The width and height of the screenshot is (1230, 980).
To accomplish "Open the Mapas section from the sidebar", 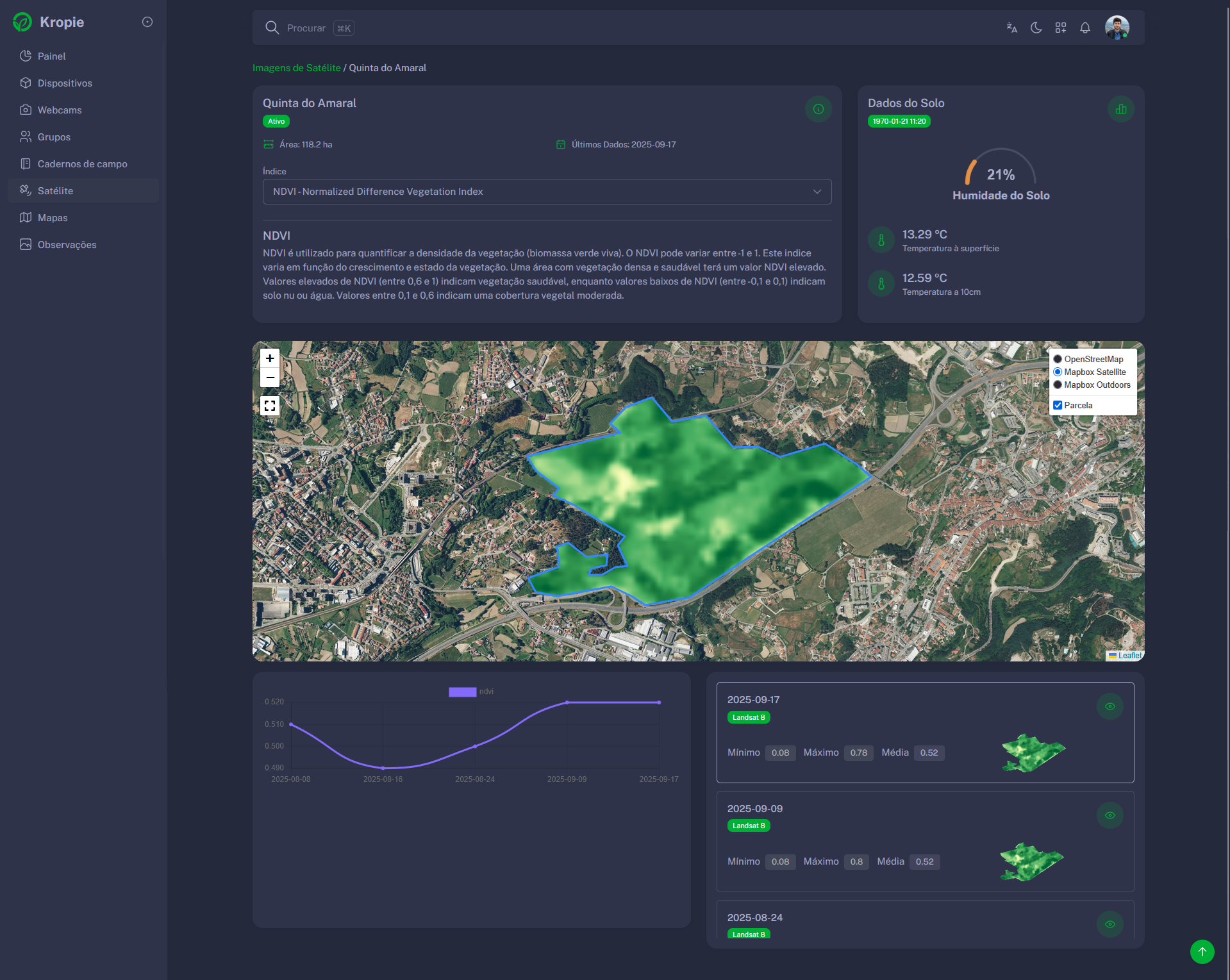I will pos(52,217).
